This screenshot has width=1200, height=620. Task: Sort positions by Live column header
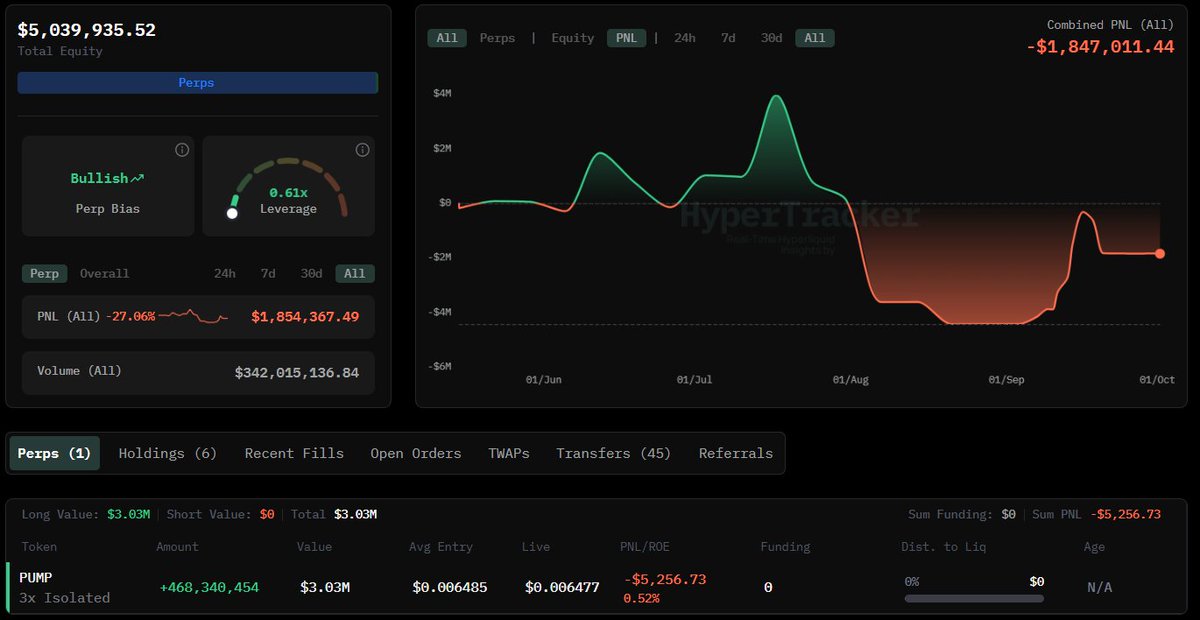pyautogui.click(x=536, y=547)
